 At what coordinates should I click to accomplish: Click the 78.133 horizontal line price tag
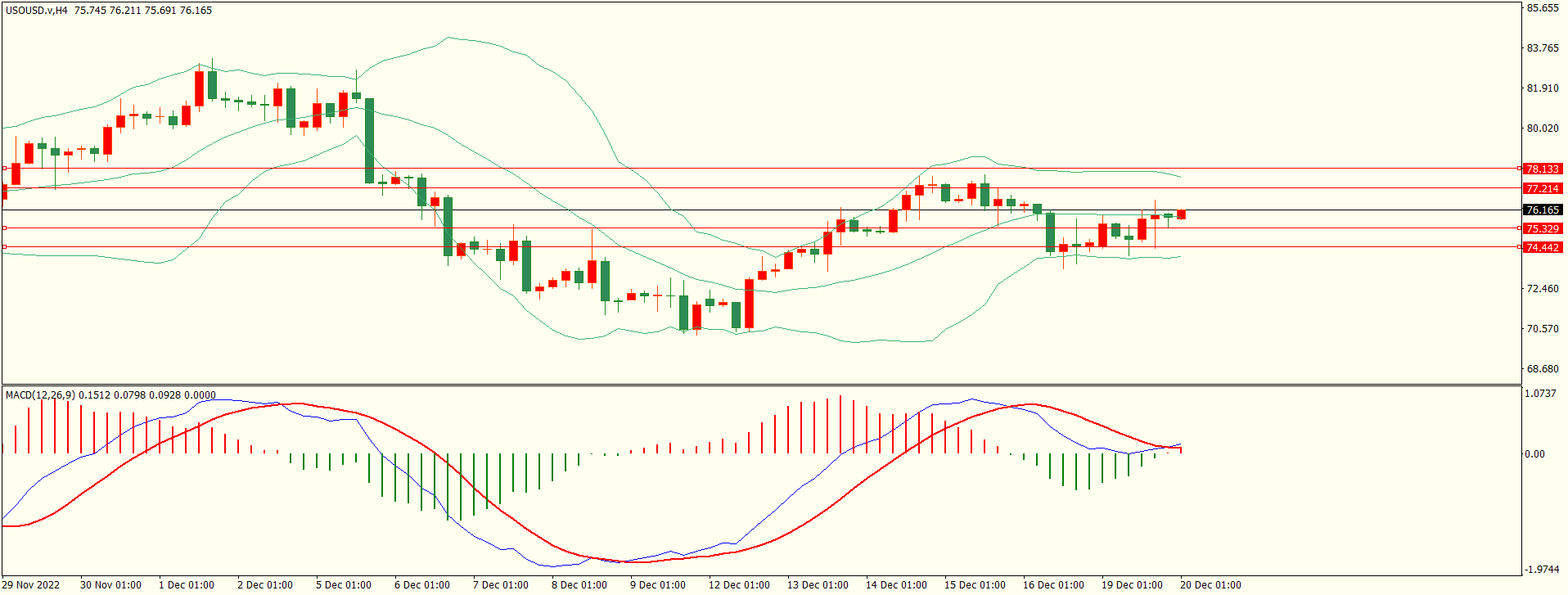tap(1542, 169)
